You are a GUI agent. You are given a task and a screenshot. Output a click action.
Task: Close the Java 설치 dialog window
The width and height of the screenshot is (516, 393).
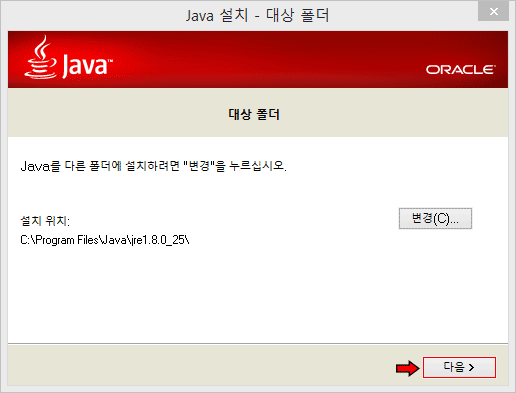click(493, 12)
